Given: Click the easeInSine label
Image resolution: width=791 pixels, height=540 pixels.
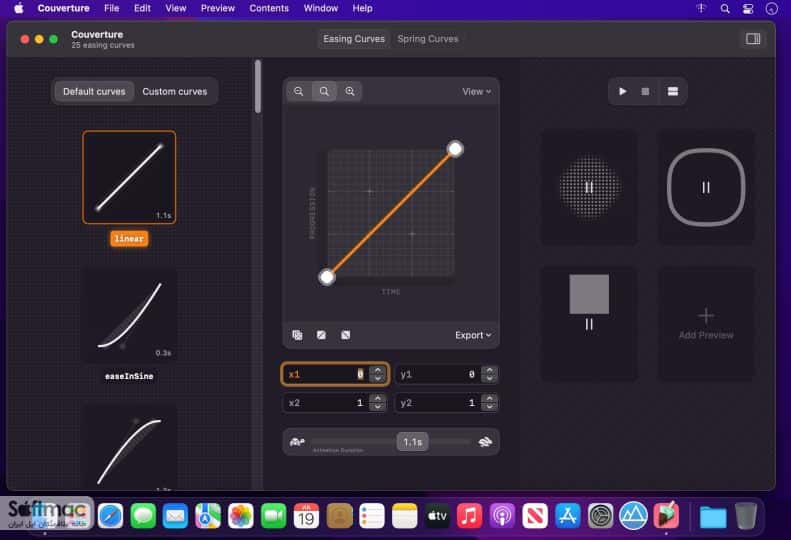Looking at the screenshot, I should point(129,376).
